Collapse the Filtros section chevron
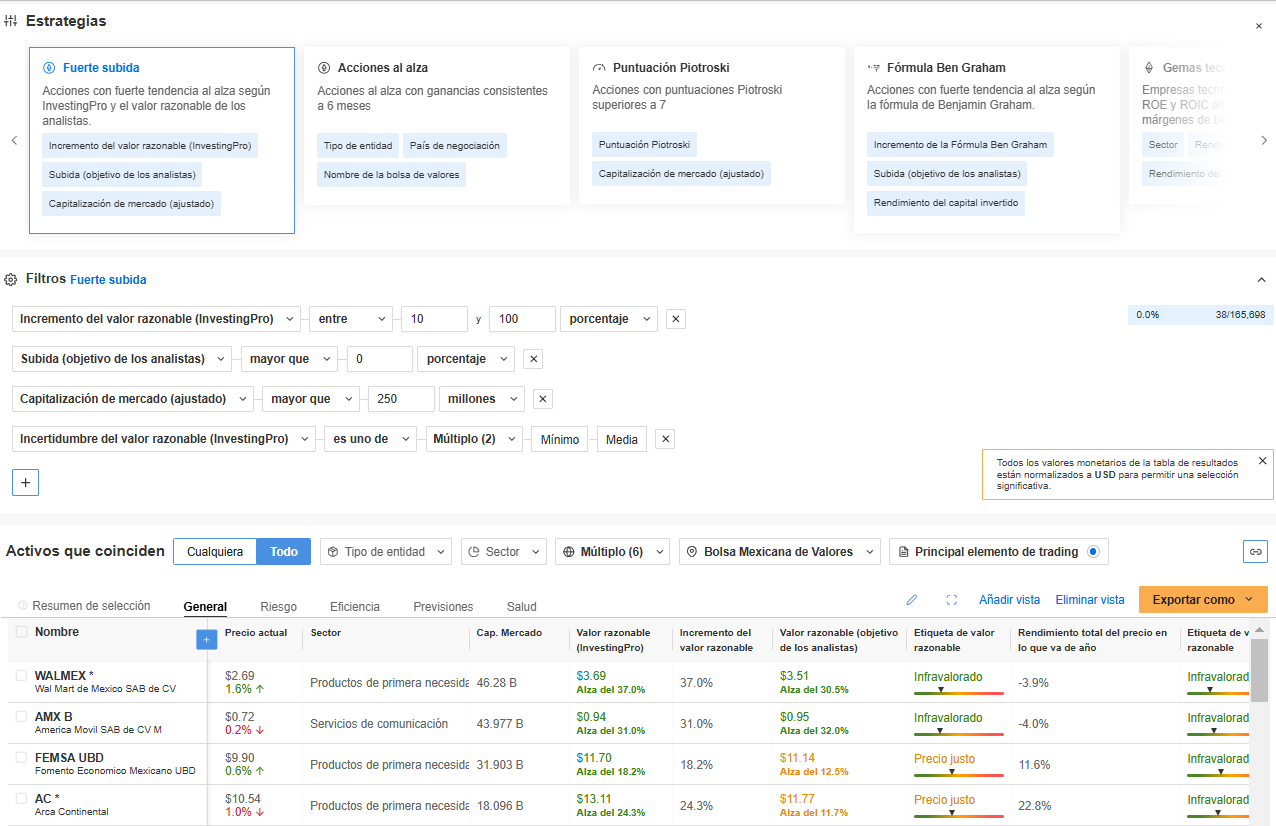This screenshot has width=1276, height=826. 1260,280
